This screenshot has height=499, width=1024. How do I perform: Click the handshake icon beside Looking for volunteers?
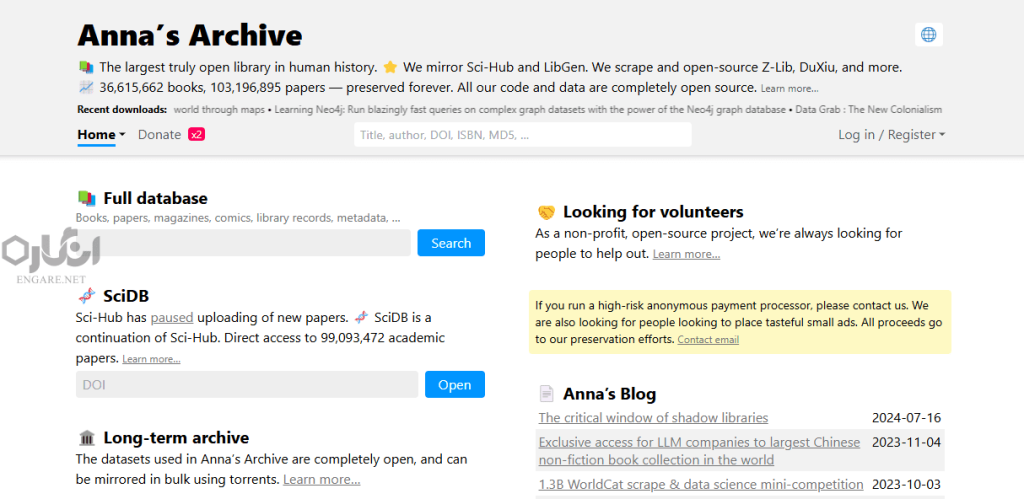[x=546, y=212]
